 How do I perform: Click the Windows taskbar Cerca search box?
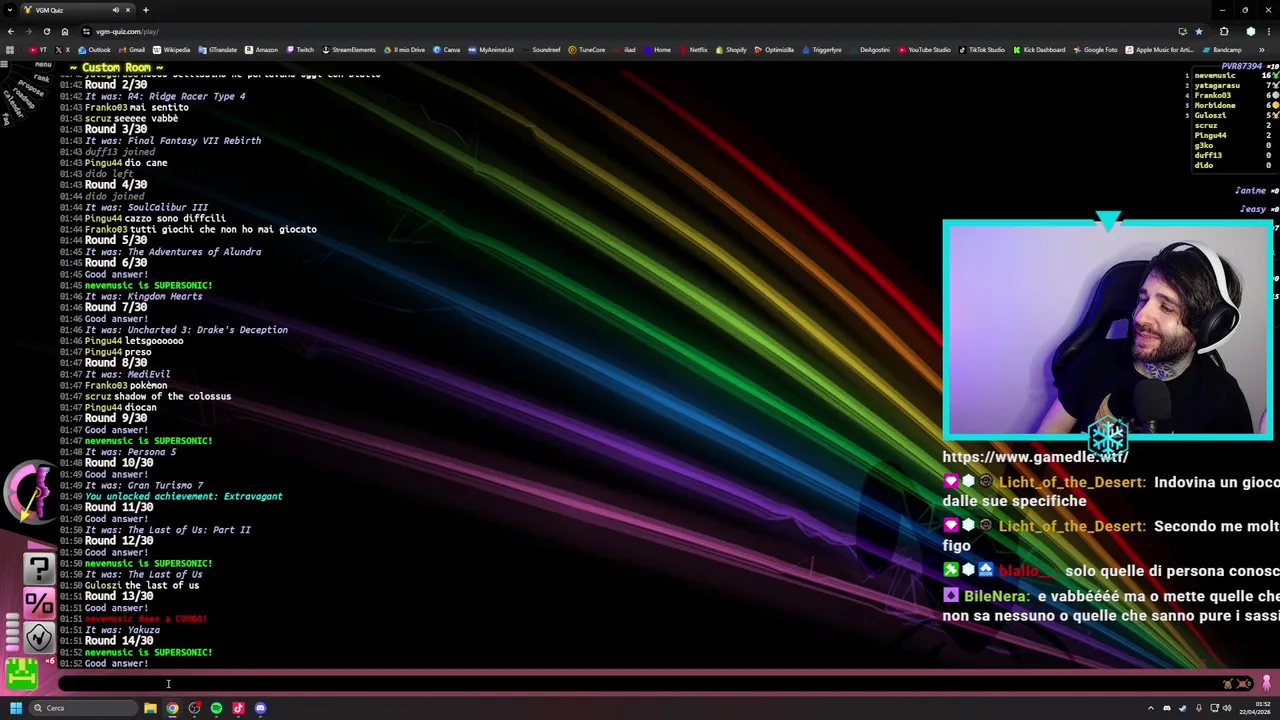pyautogui.click(x=82, y=708)
